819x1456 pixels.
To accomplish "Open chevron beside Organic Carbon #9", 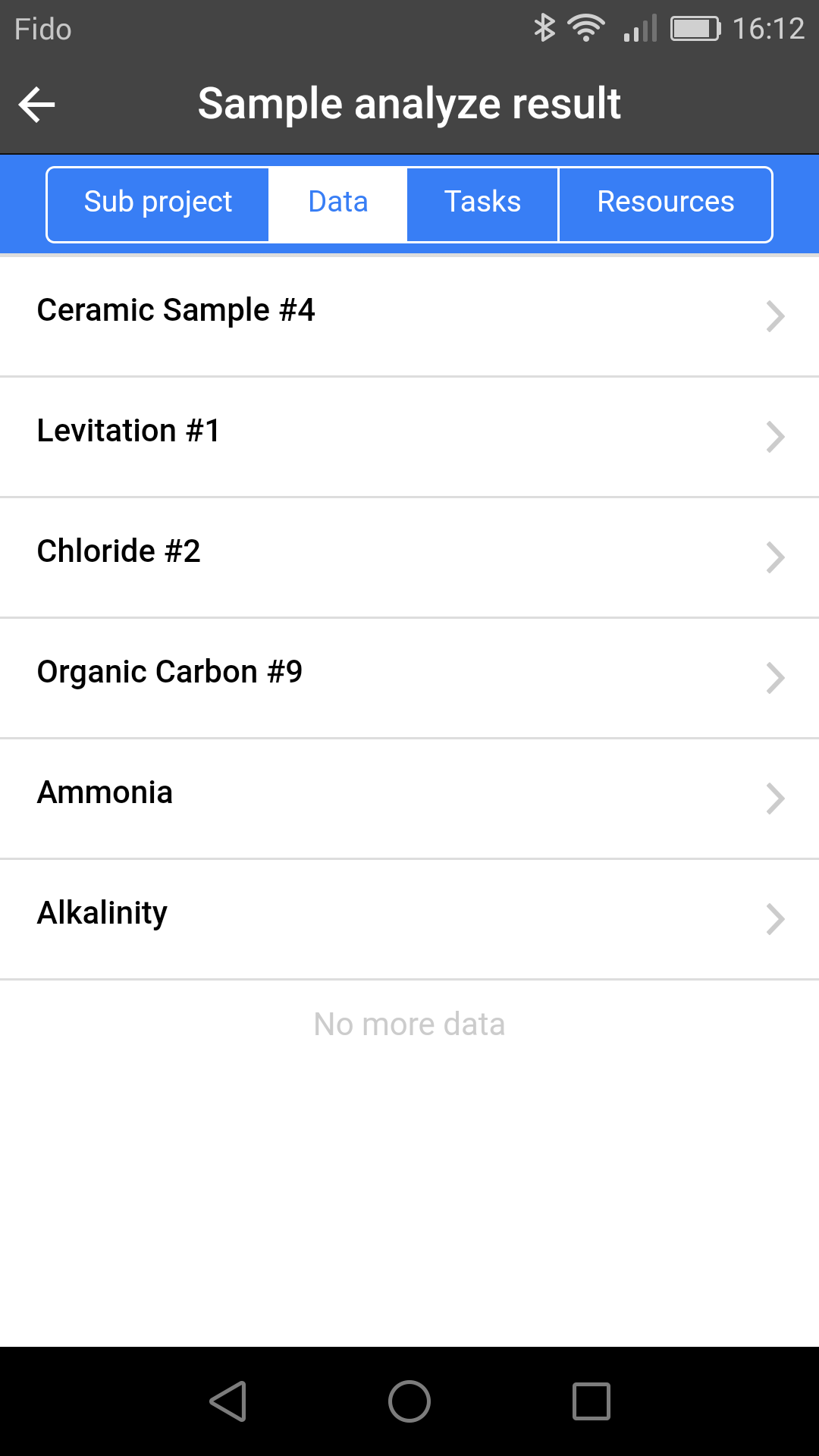I will coord(775,678).
